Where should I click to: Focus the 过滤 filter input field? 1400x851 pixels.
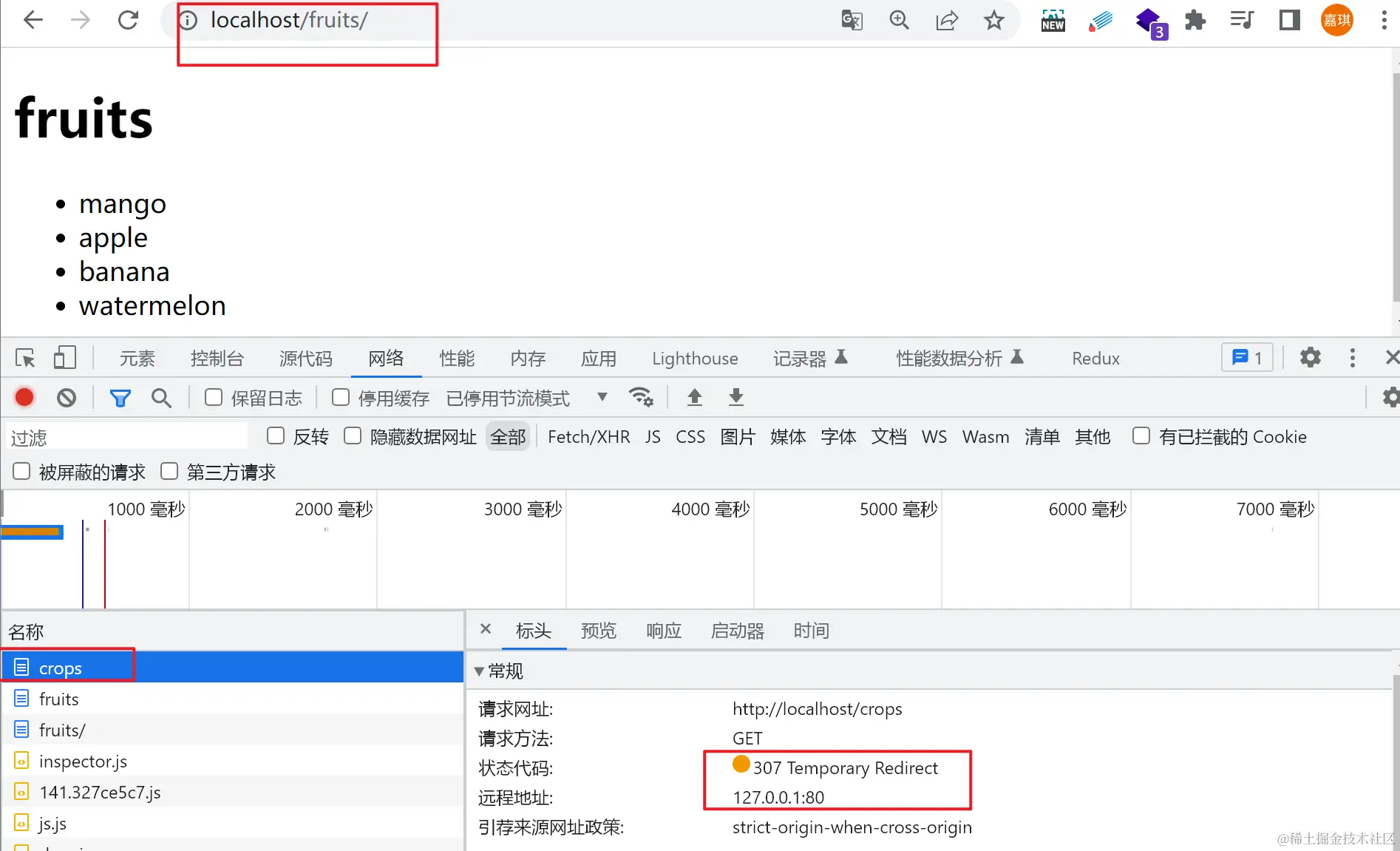point(127,437)
